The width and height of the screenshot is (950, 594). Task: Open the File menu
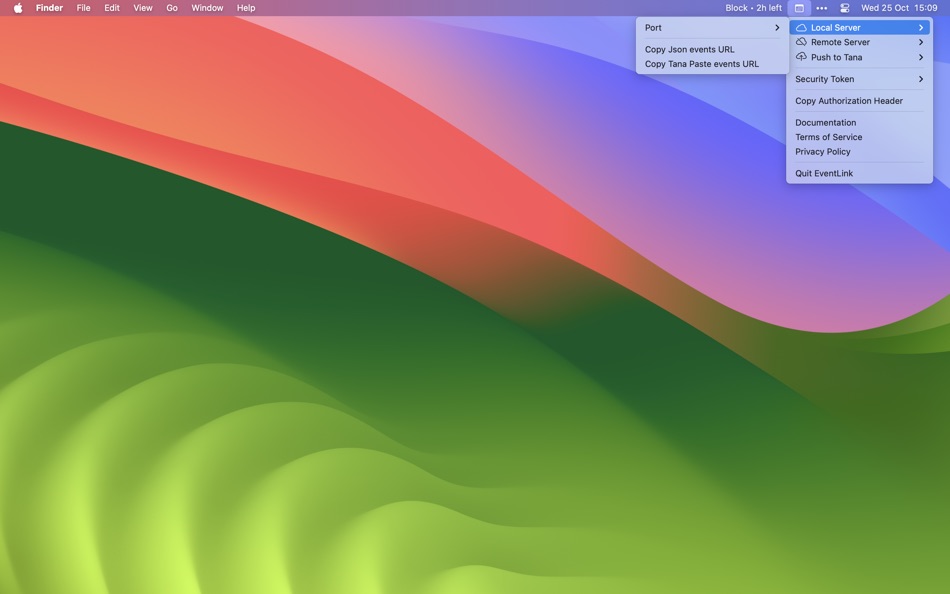click(x=84, y=8)
